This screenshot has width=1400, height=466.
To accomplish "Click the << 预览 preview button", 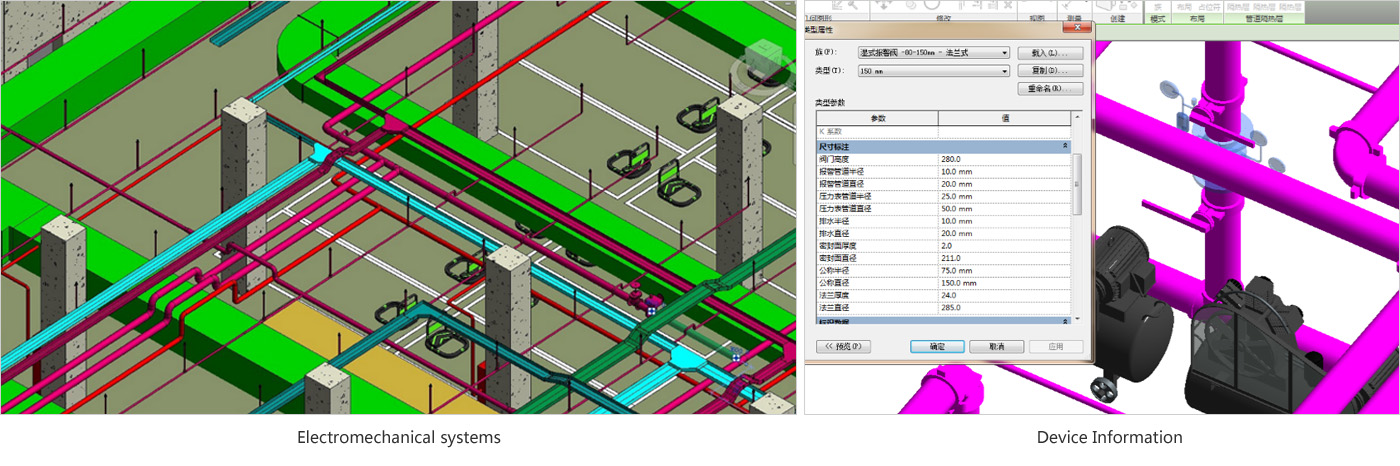I will pos(844,346).
